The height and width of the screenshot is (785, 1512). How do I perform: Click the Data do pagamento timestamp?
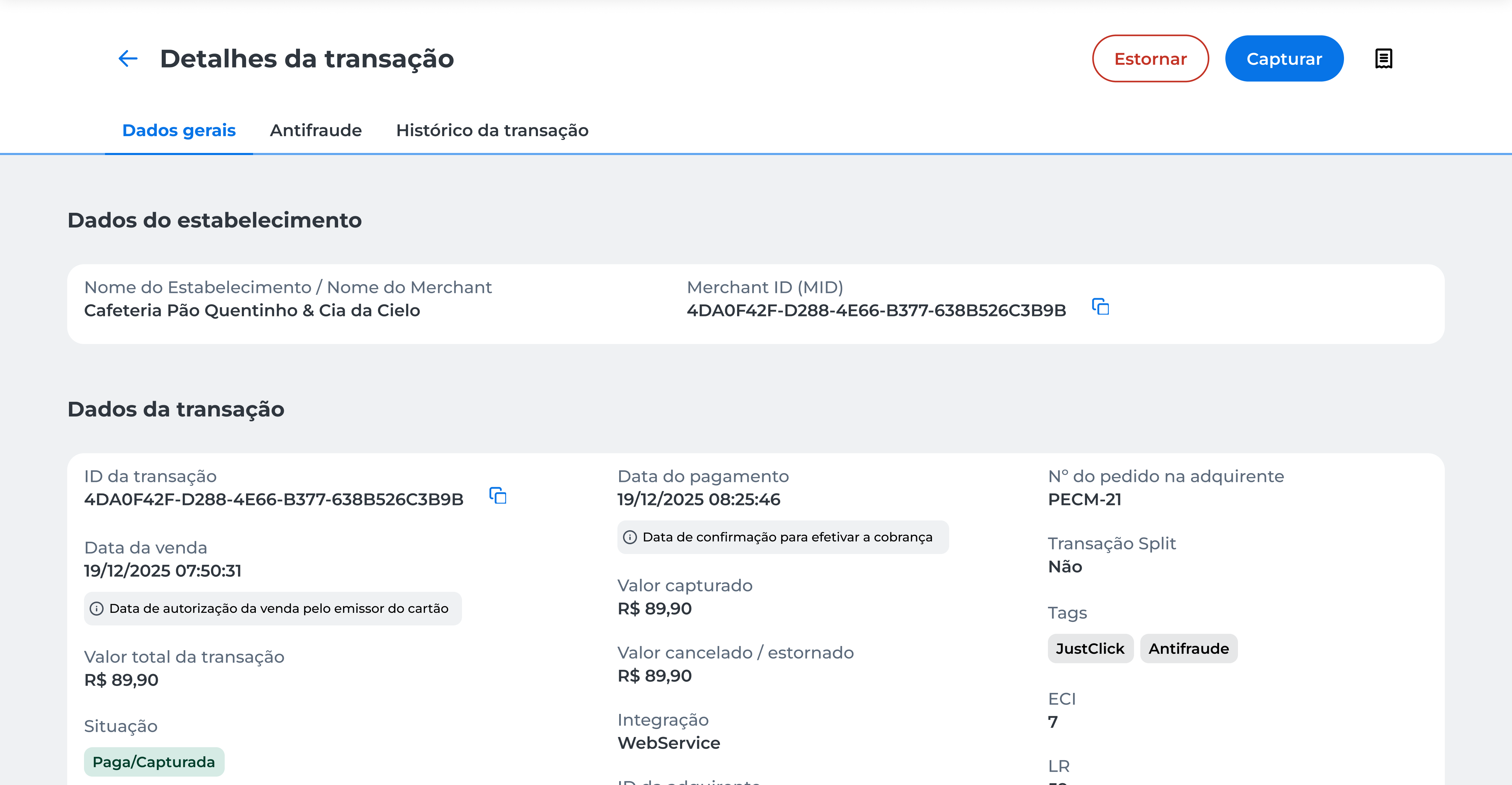(x=699, y=500)
